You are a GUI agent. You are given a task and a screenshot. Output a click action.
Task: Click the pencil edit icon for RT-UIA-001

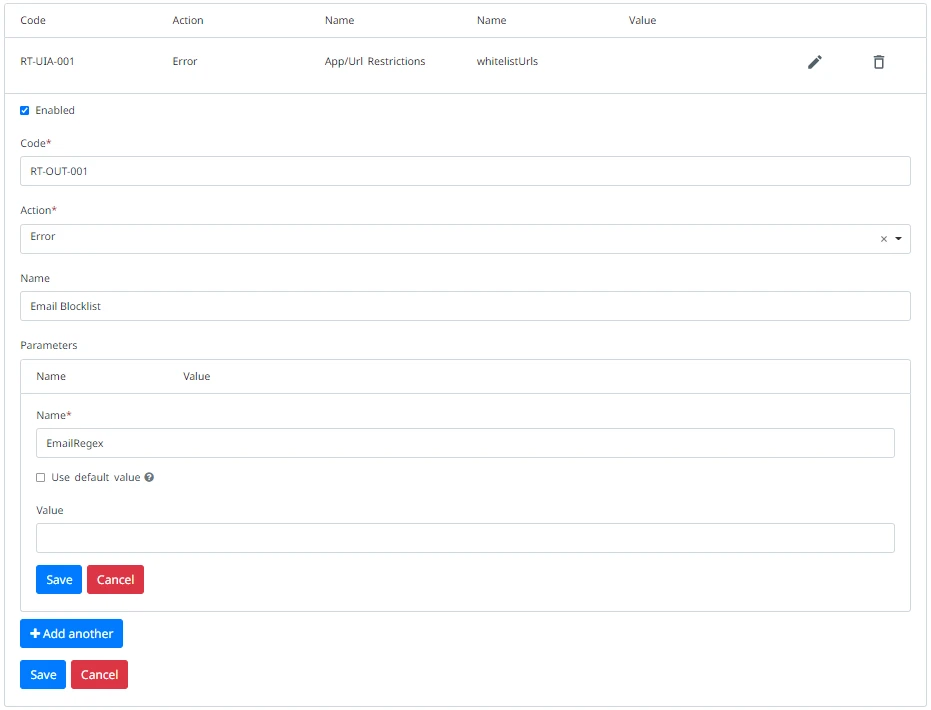pos(815,62)
